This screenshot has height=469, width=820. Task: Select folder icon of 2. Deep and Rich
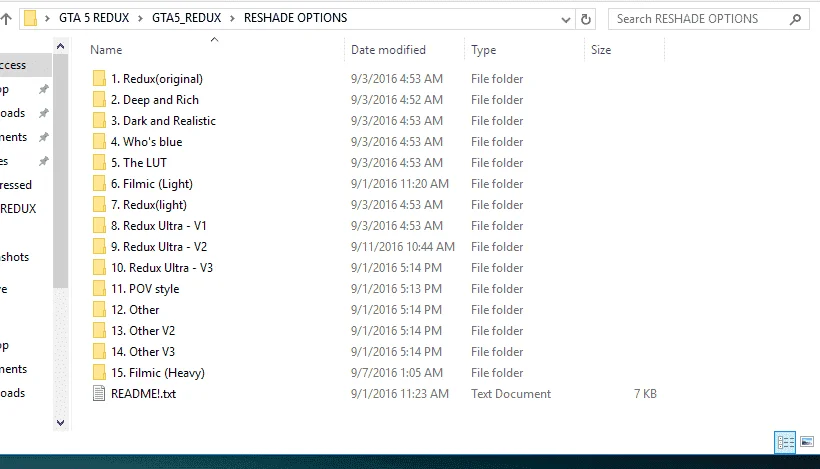[x=99, y=99]
